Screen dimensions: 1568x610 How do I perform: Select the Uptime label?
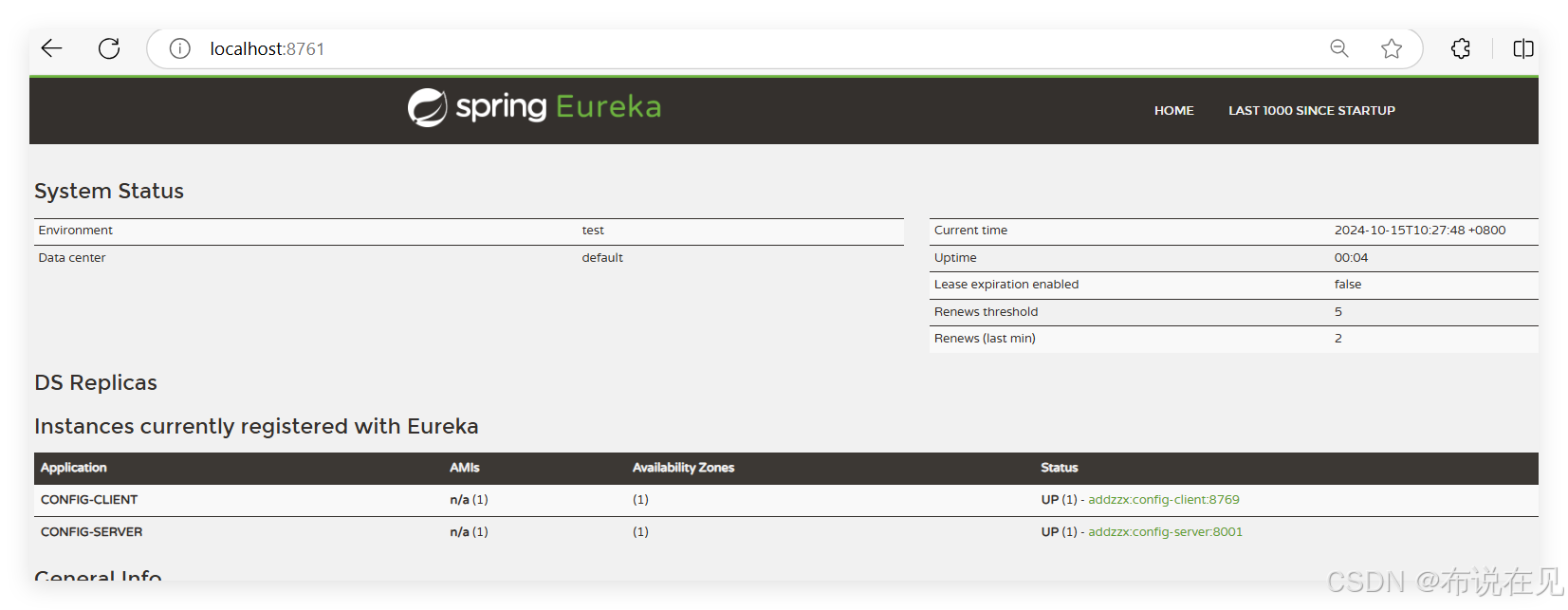click(955, 258)
